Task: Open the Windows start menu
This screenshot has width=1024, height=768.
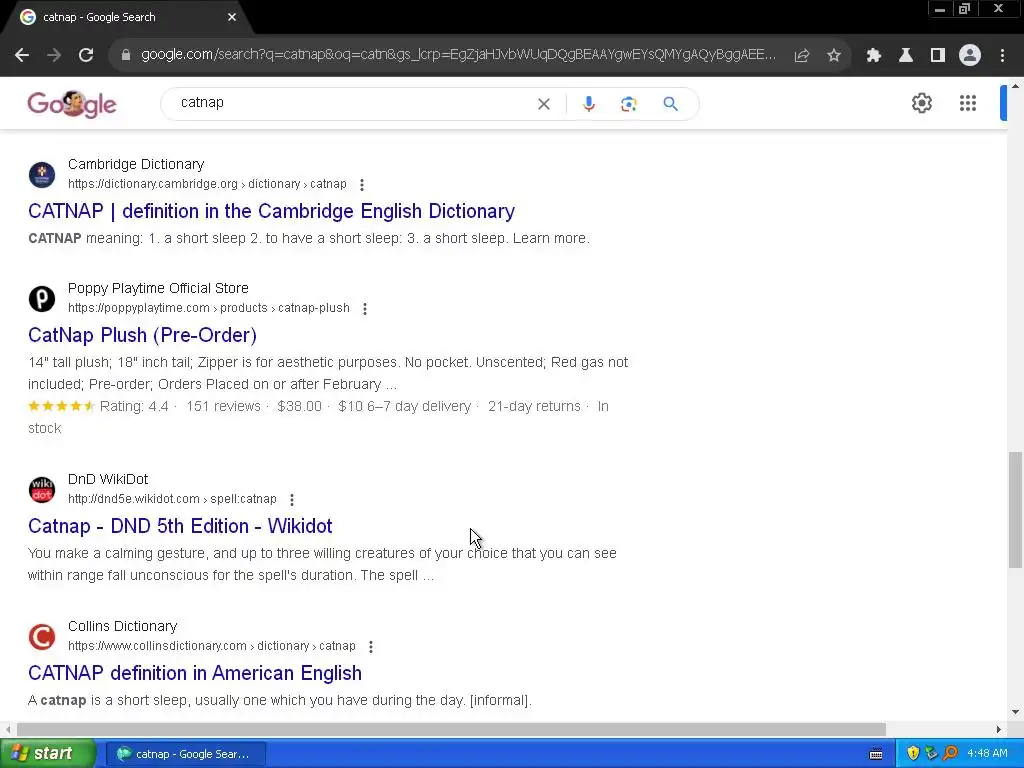Action: pyautogui.click(x=48, y=754)
